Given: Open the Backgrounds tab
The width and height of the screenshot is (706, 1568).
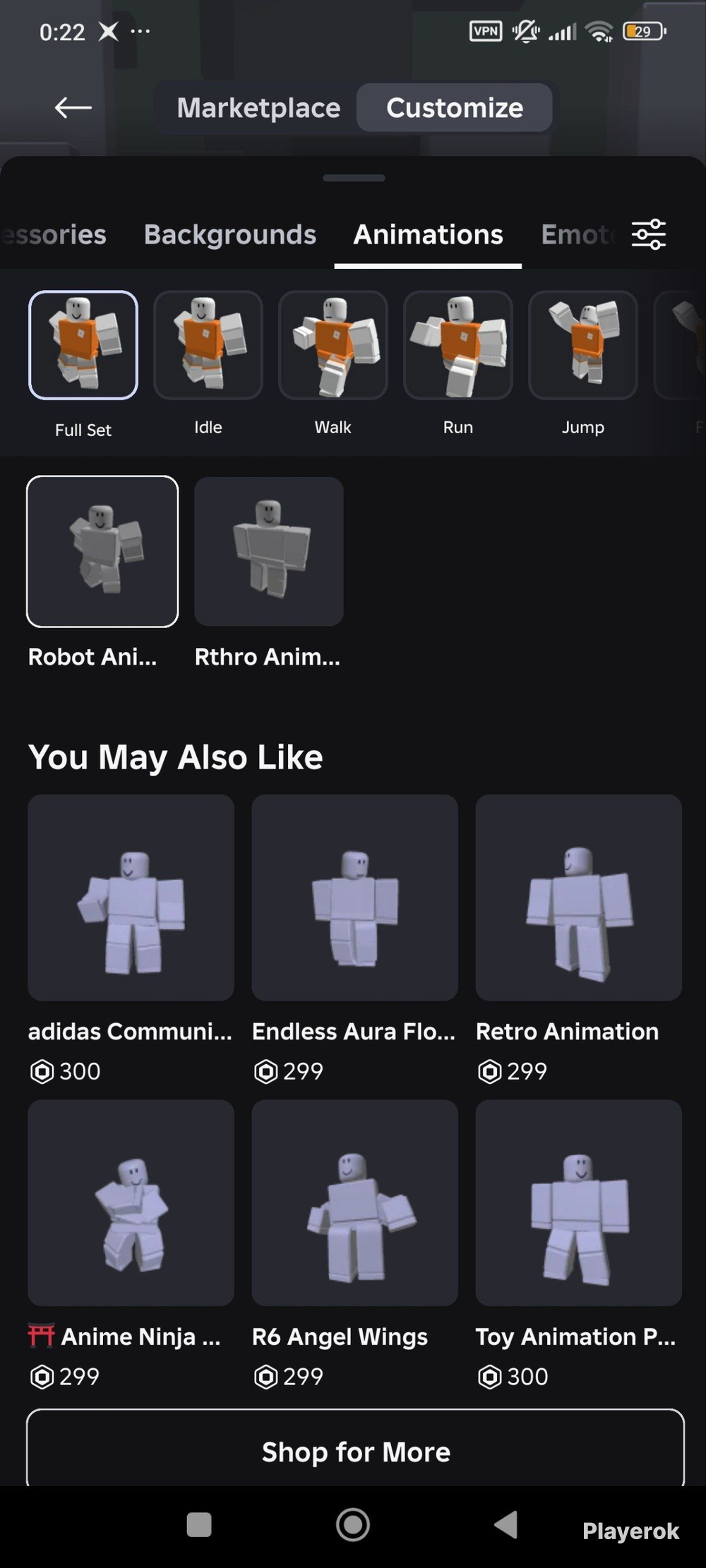Looking at the screenshot, I should coord(230,234).
